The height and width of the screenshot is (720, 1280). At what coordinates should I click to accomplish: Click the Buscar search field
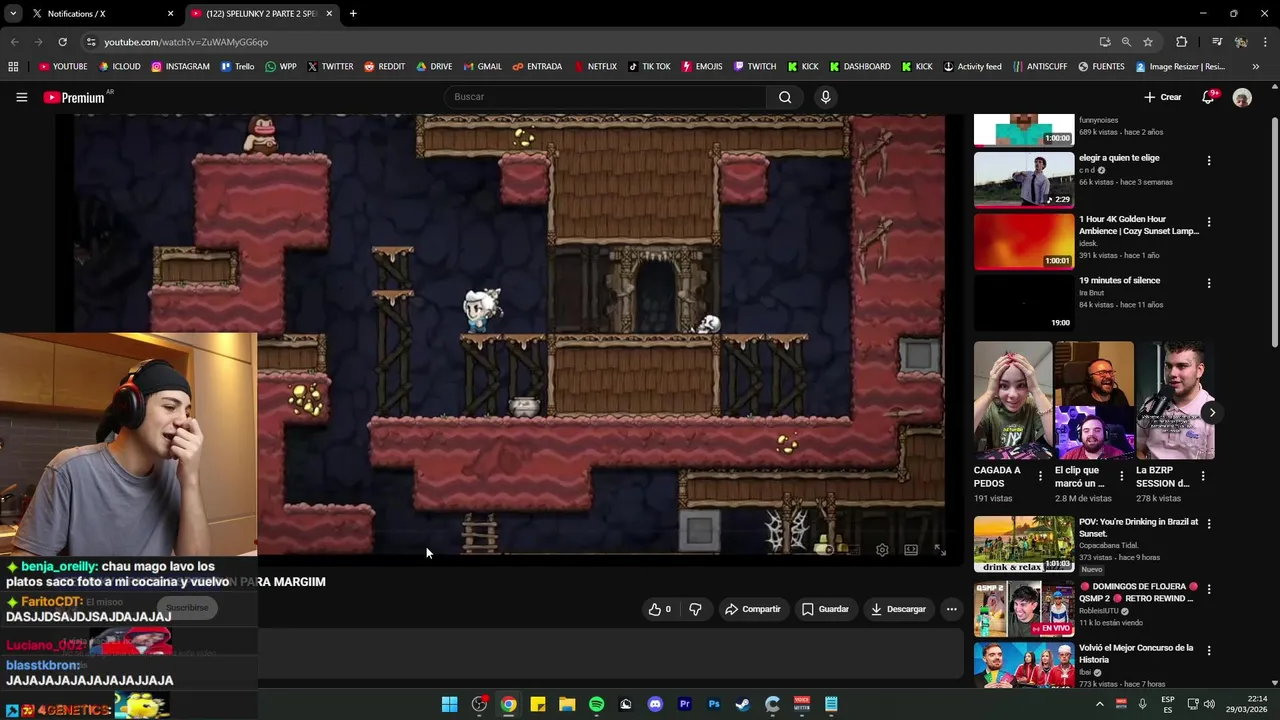[x=605, y=97]
